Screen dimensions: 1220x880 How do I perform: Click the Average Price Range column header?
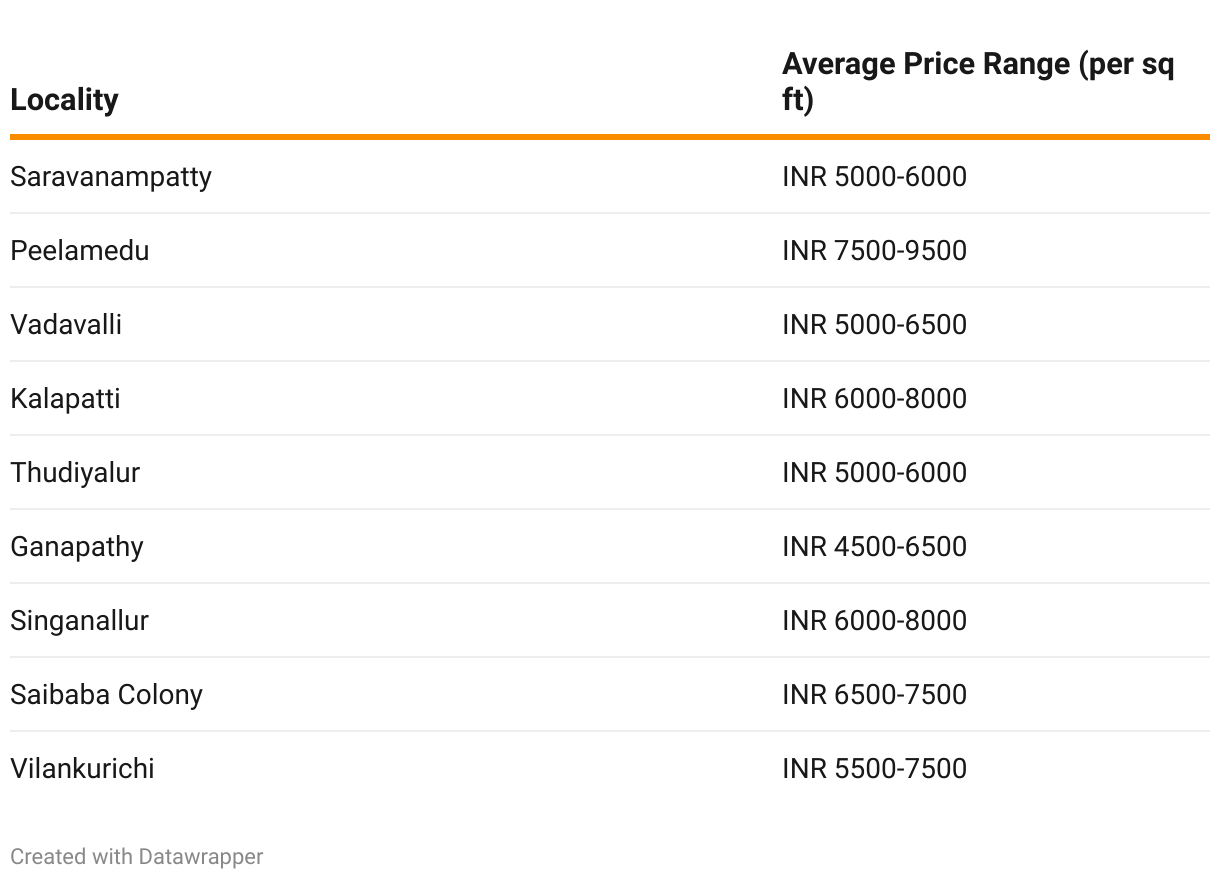click(x=977, y=82)
